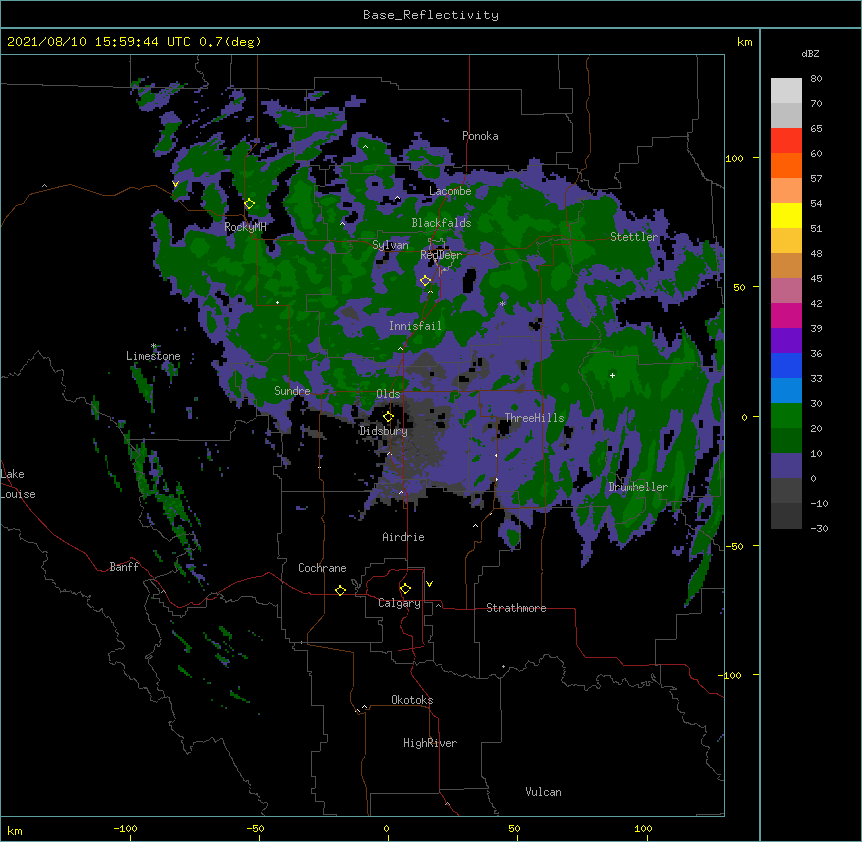Click the asterisk marker above Limestone label
This screenshot has width=862, height=842.
[x=153, y=346]
